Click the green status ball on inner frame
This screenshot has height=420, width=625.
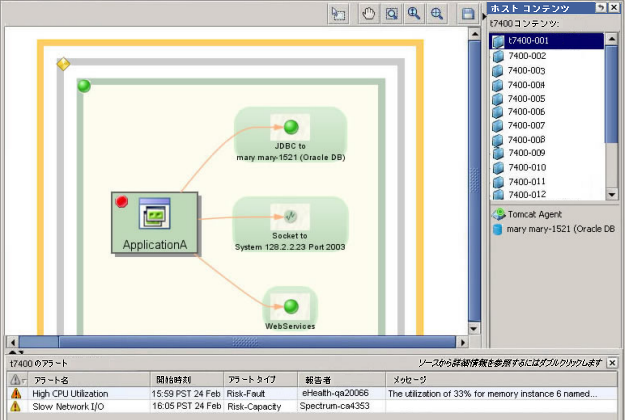84,86
